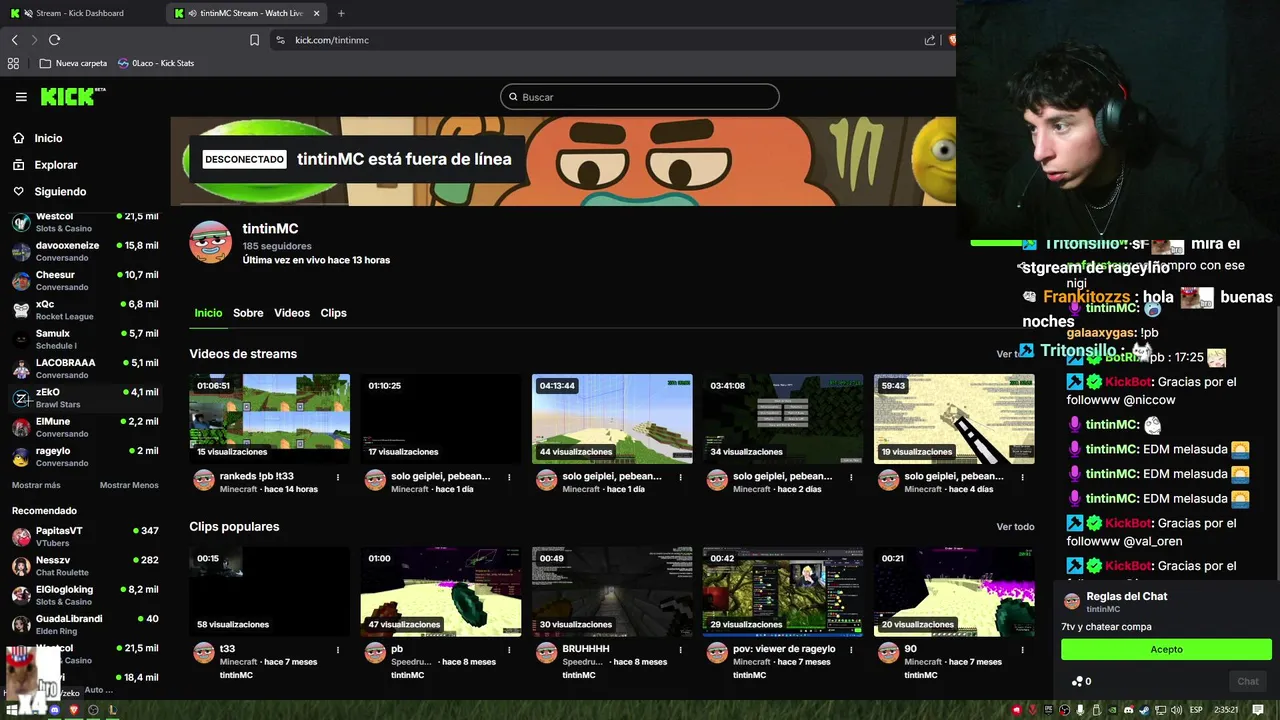Open Cheesur channel in sidebar
This screenshot has width=1280, height=720.
coord(84,280)
